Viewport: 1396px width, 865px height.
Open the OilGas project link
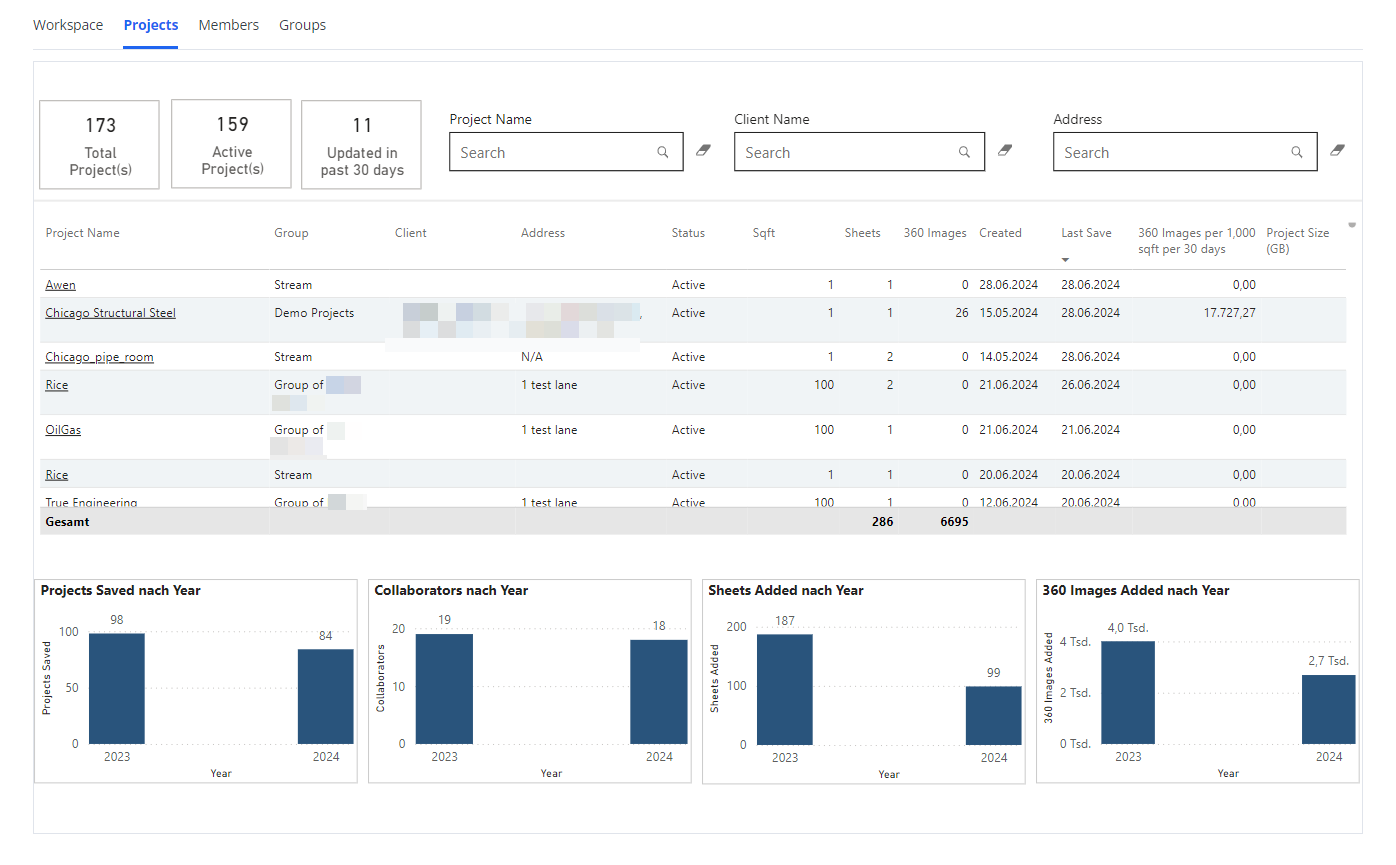click(63, 430)
